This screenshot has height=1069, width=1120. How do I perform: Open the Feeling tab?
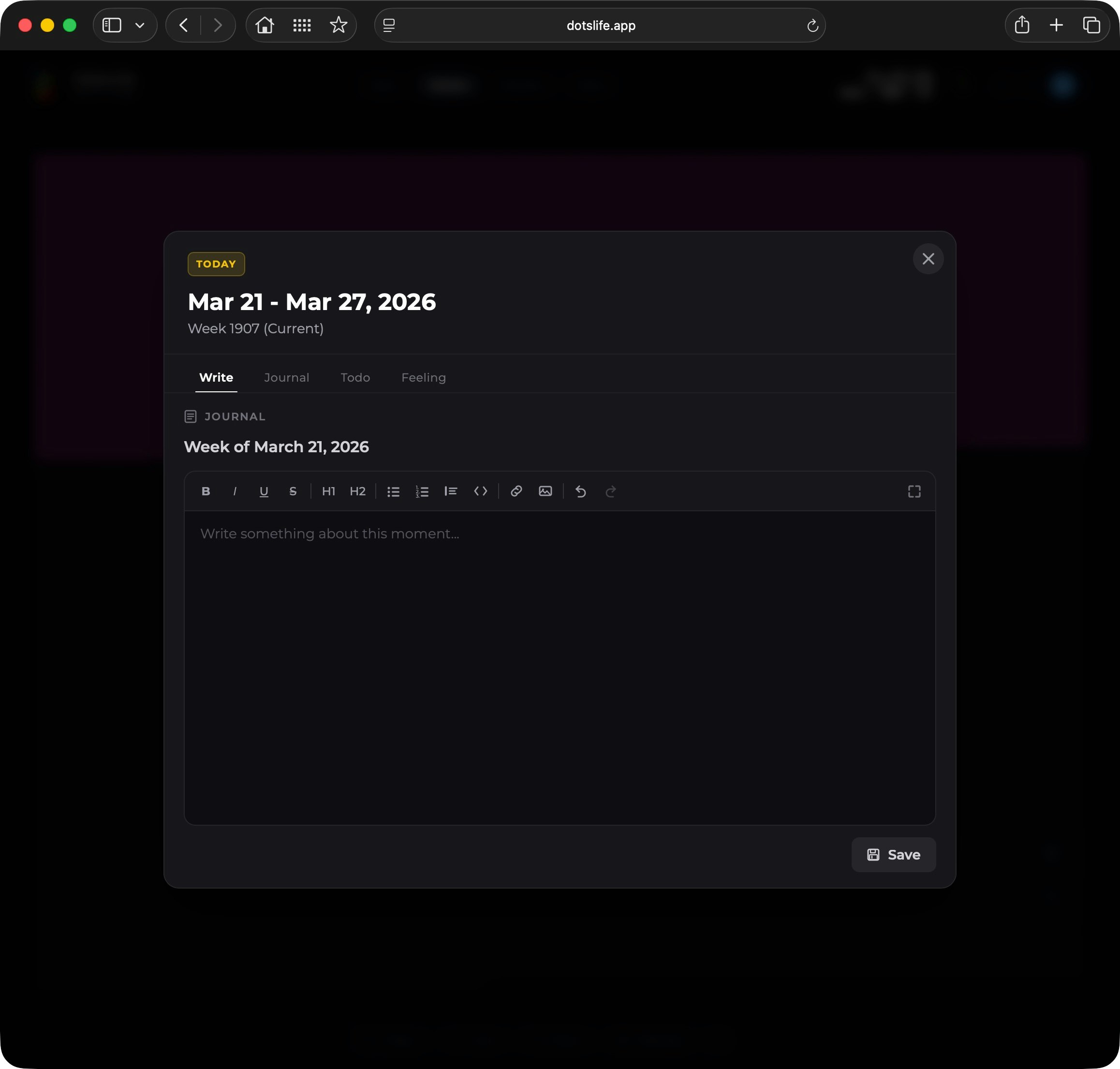click(x=423, y=377)
